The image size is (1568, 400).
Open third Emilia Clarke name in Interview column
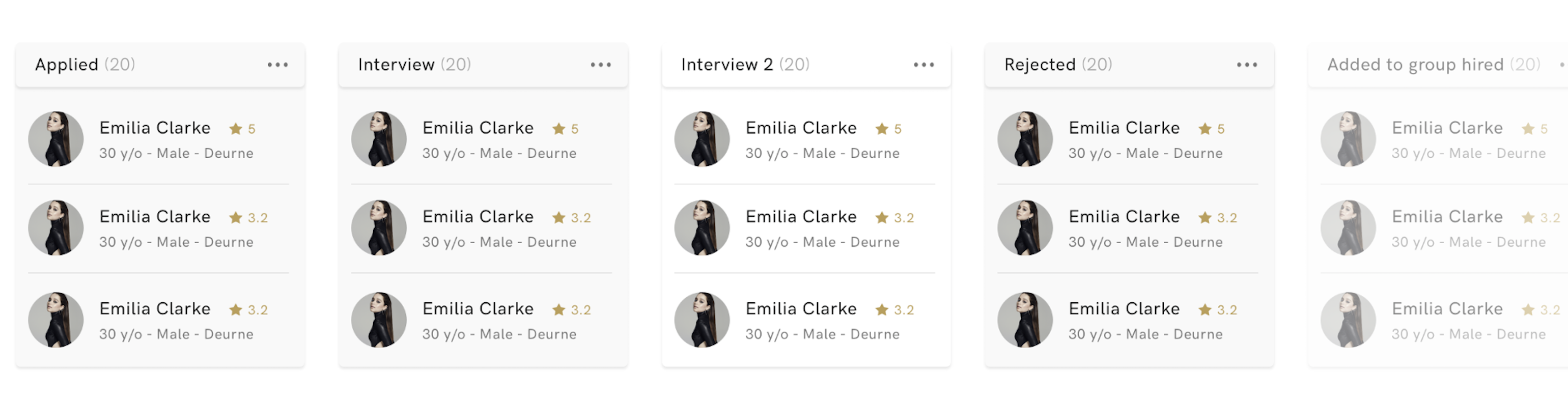coord(479,309)
